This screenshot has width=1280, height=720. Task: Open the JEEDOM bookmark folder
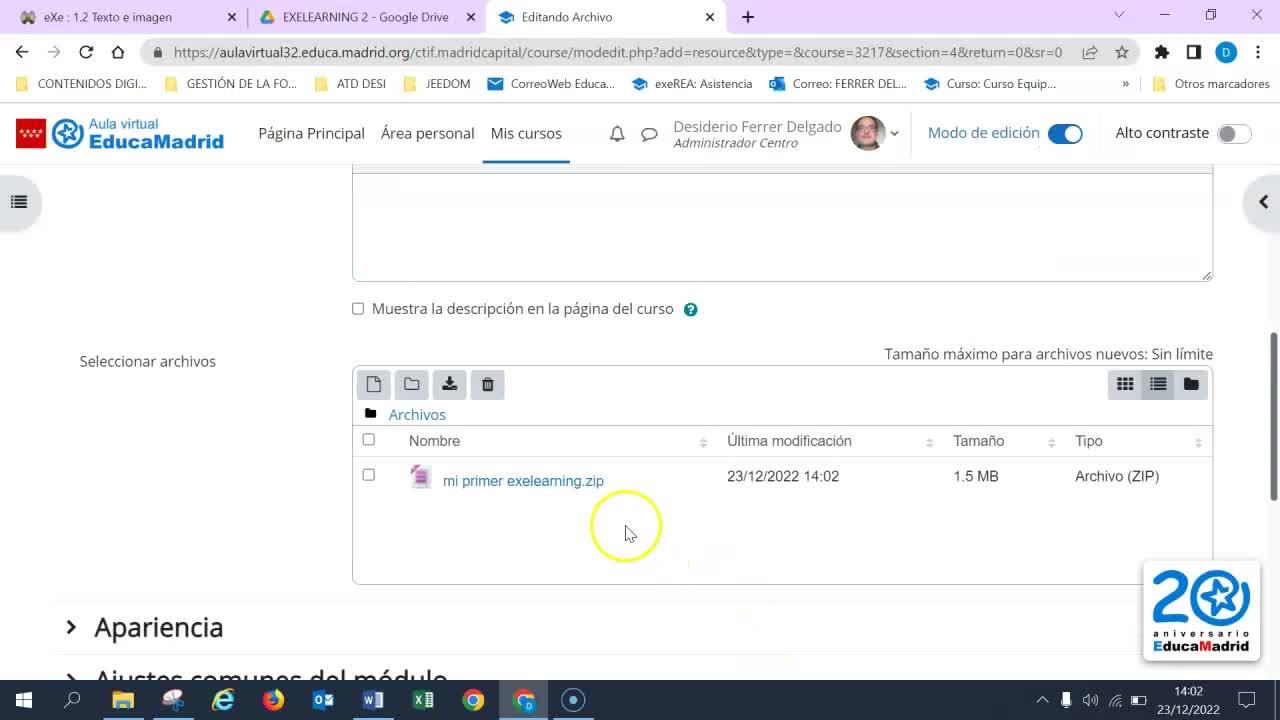pos(436,84)
